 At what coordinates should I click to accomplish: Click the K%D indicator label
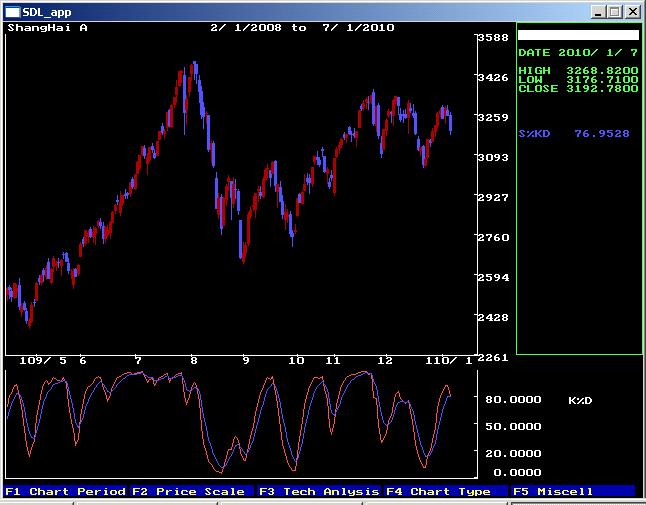point(580,400)
